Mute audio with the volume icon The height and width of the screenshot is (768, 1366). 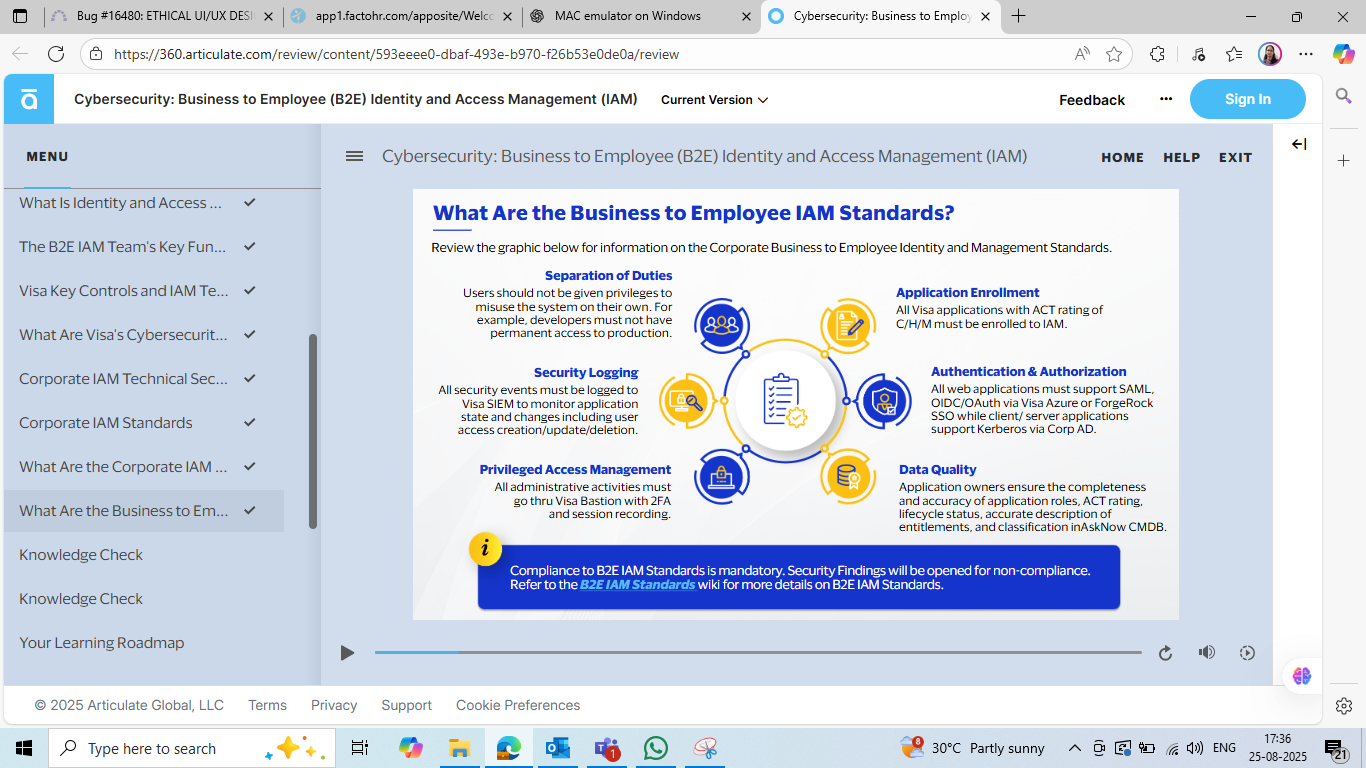point(1207,652)
